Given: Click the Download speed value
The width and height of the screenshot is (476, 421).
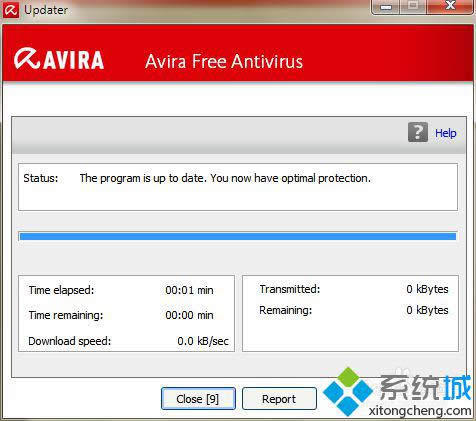Looking at the screenshot, I should point(203,341).
